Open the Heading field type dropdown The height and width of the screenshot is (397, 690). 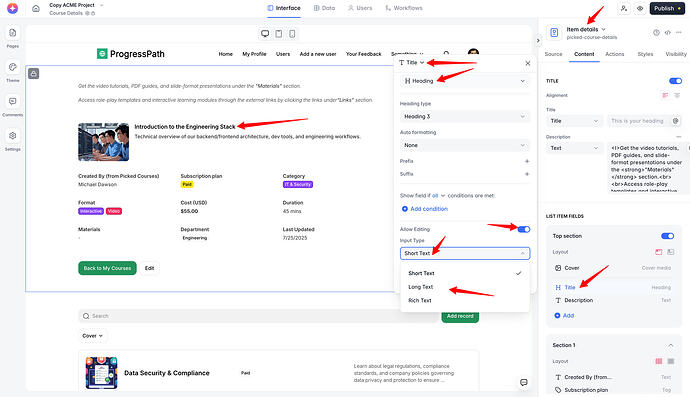coord(465,81)
